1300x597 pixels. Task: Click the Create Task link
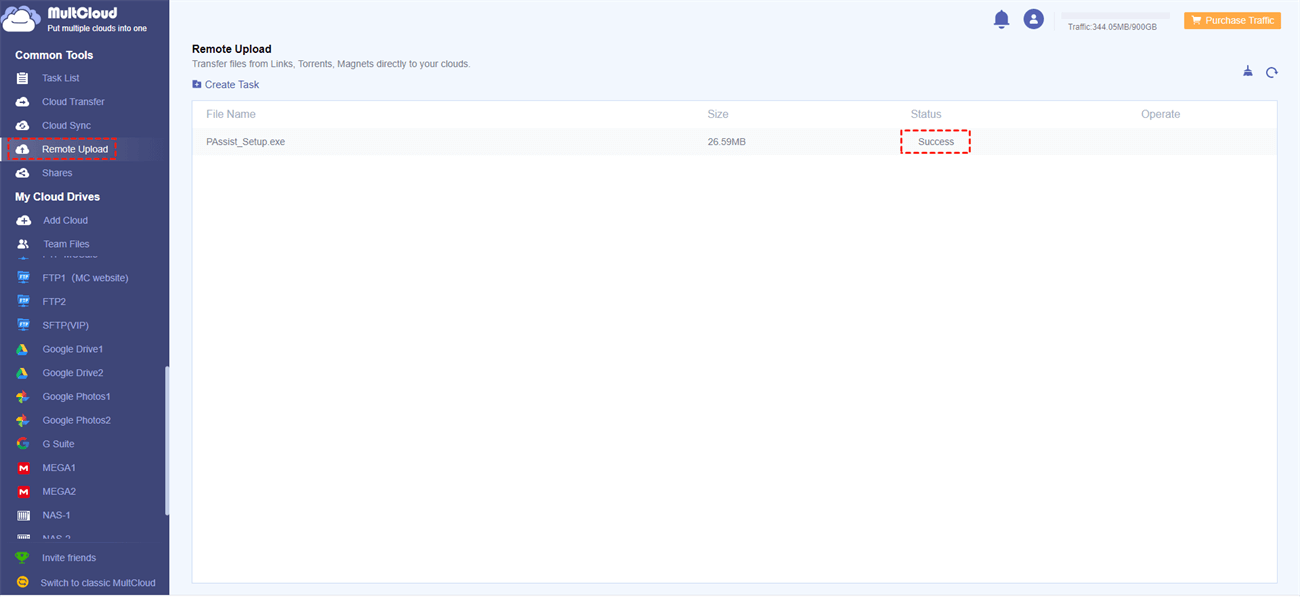click(x=225, y=84)
